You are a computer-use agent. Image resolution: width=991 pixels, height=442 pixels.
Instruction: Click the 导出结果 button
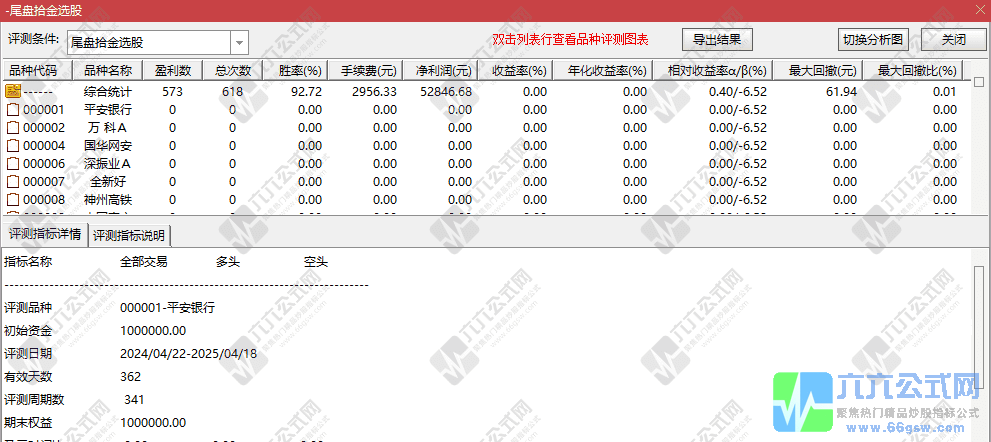pos(719,39)
